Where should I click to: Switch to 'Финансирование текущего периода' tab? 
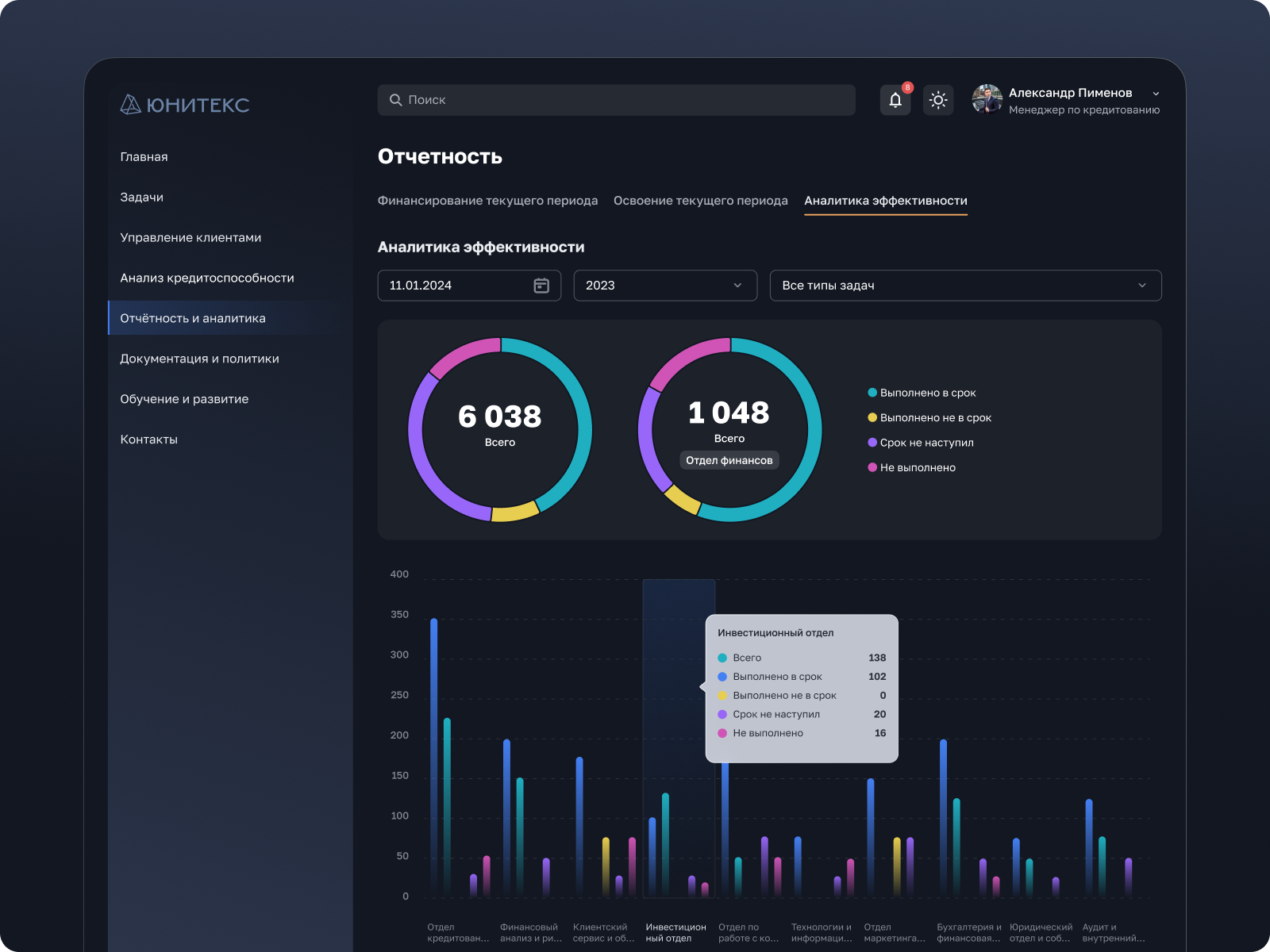tap(487, 201)
